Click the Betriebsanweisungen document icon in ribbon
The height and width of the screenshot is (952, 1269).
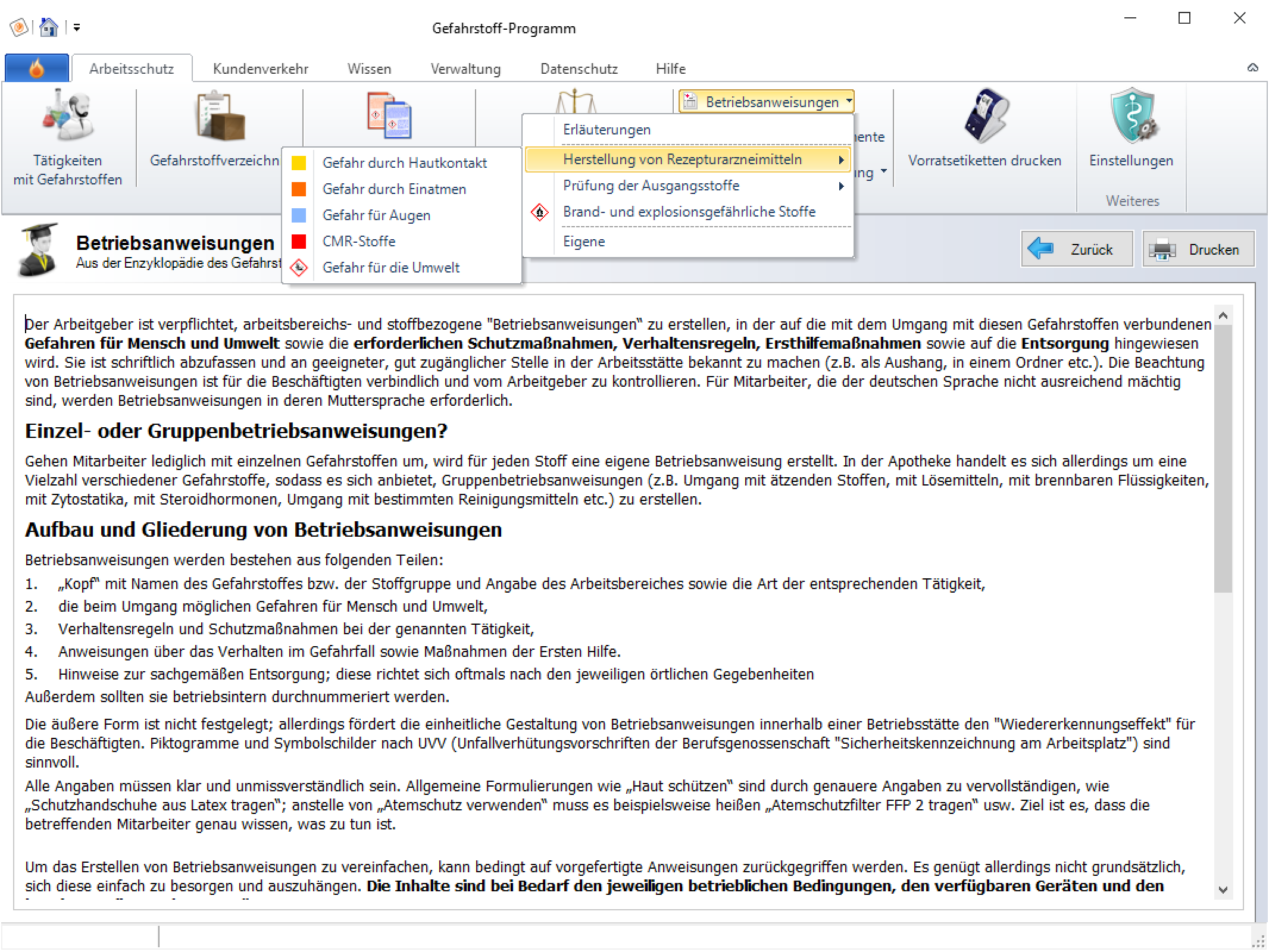pos(690,102)
